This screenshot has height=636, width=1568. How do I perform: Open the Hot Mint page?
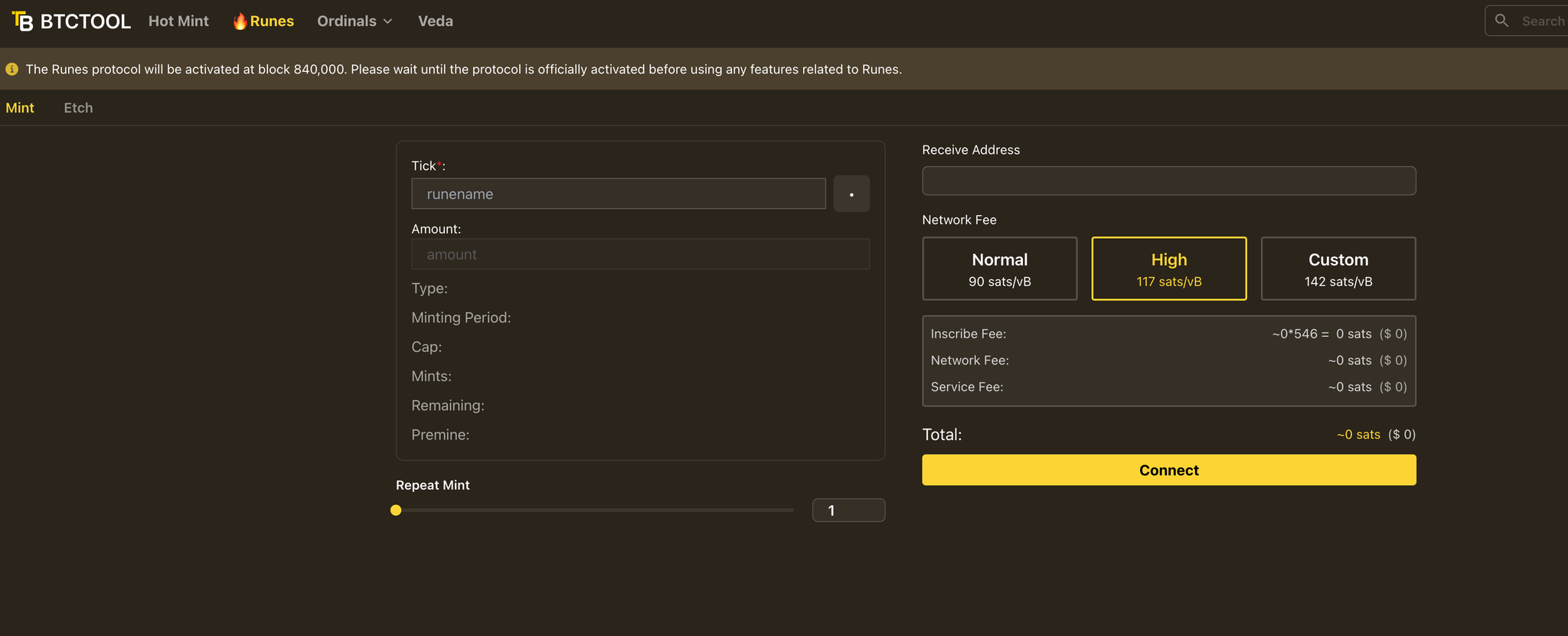[x=178, y=21]
